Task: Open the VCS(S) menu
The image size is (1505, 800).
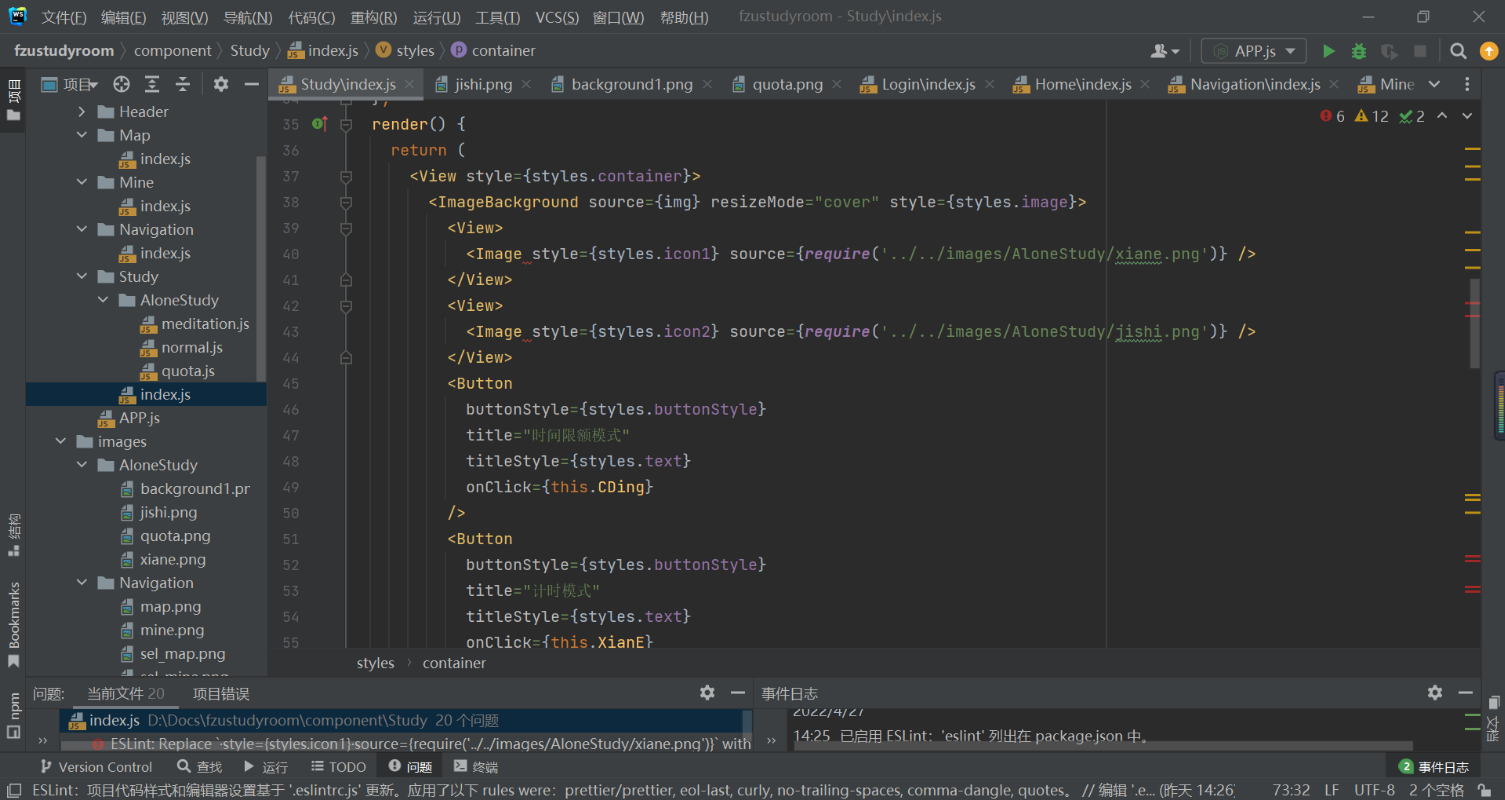Action: (x=557, y=18)
